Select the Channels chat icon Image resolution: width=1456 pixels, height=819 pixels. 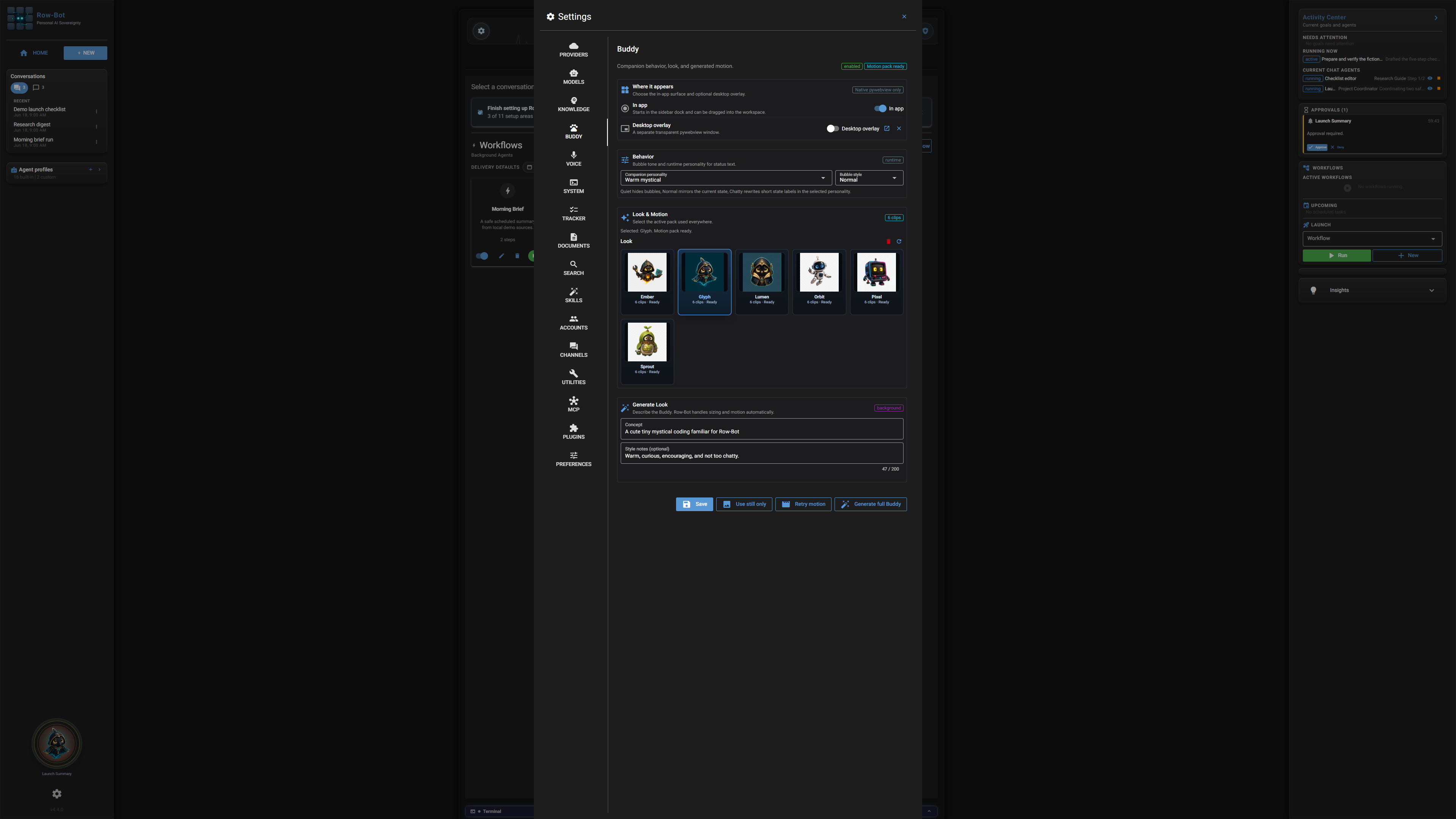point(573,346)
